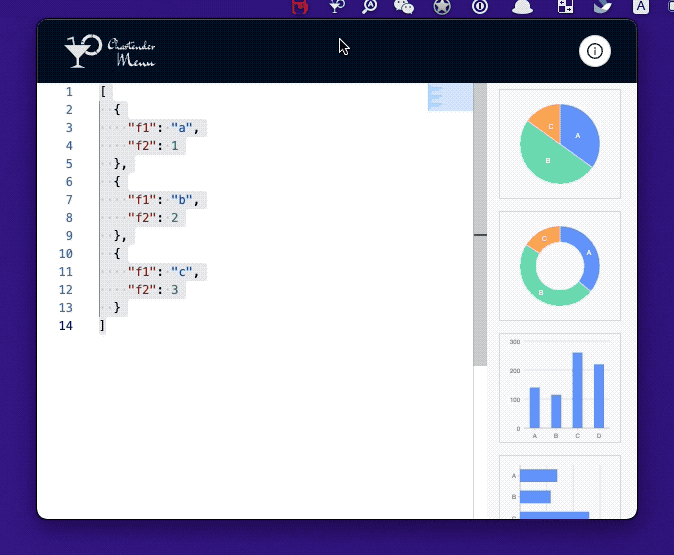Click the { on line 2
The image size is (674, 555).
coord(117,110)
